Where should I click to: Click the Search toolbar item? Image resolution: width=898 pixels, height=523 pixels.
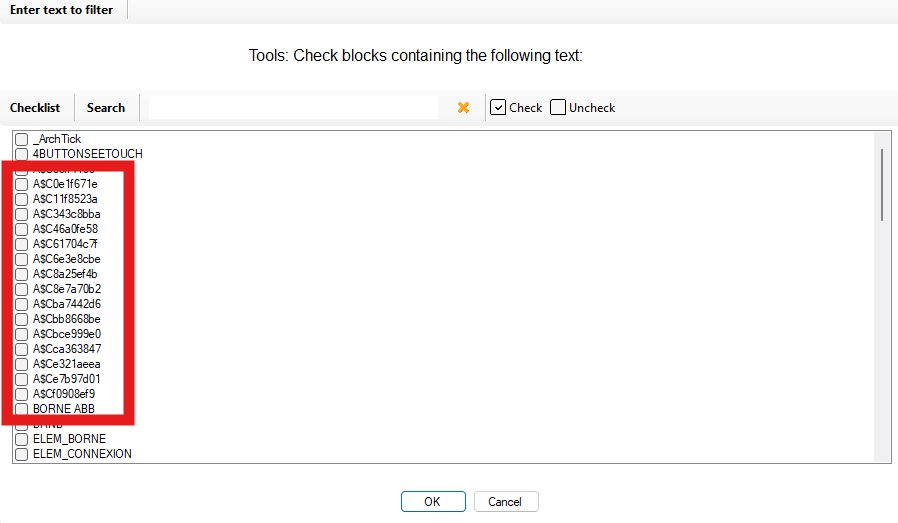pyautogui.click(x=106, y=108)
